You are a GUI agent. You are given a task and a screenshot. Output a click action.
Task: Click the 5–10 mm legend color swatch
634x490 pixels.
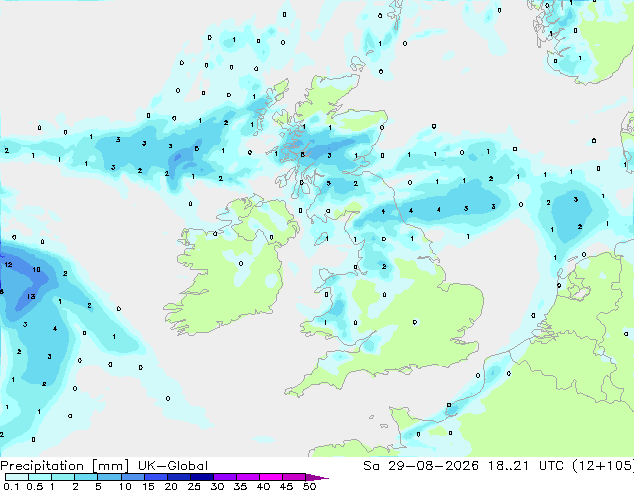point(109,477)
